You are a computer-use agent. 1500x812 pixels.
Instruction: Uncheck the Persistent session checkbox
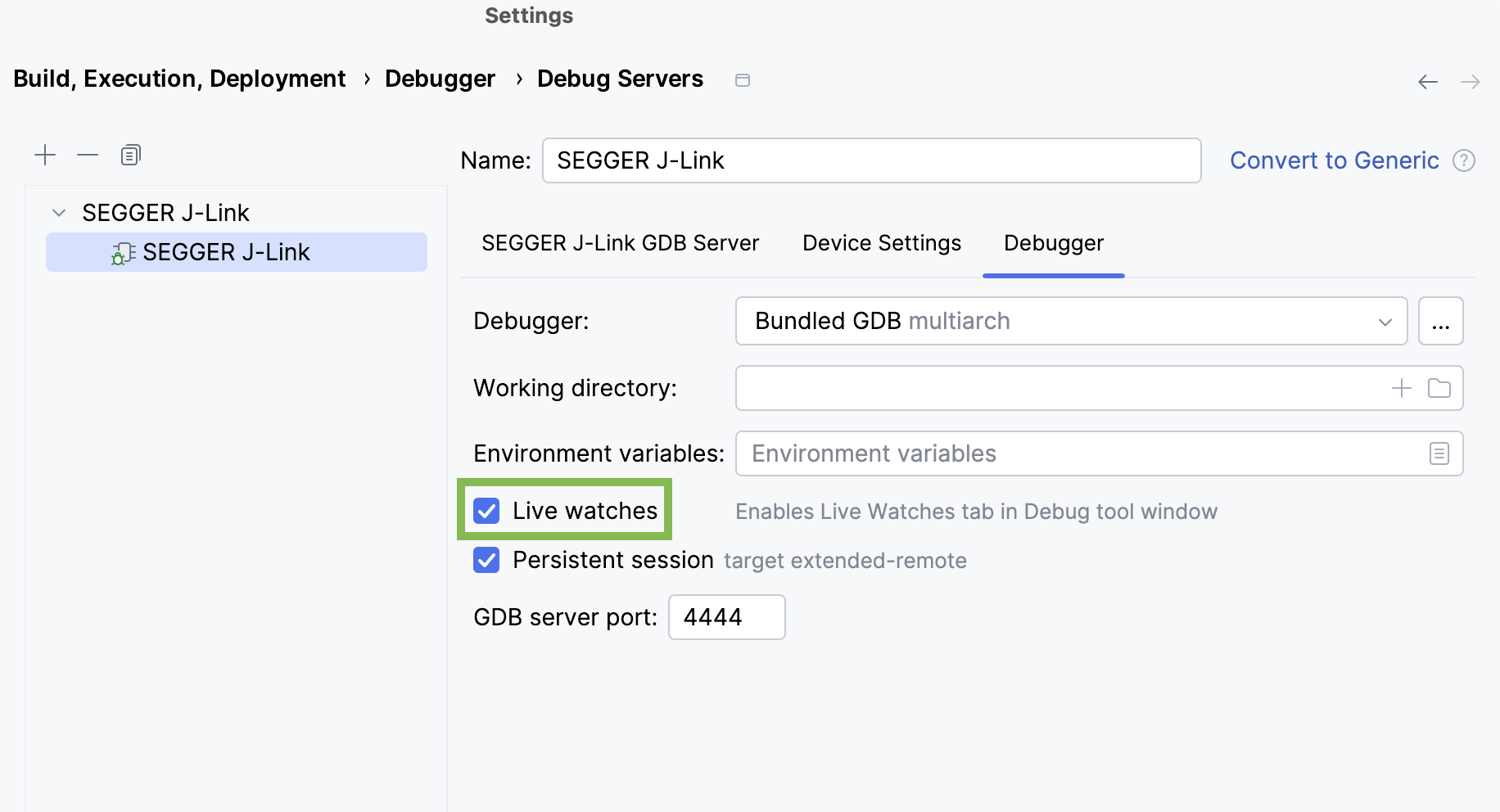[486, 560]
